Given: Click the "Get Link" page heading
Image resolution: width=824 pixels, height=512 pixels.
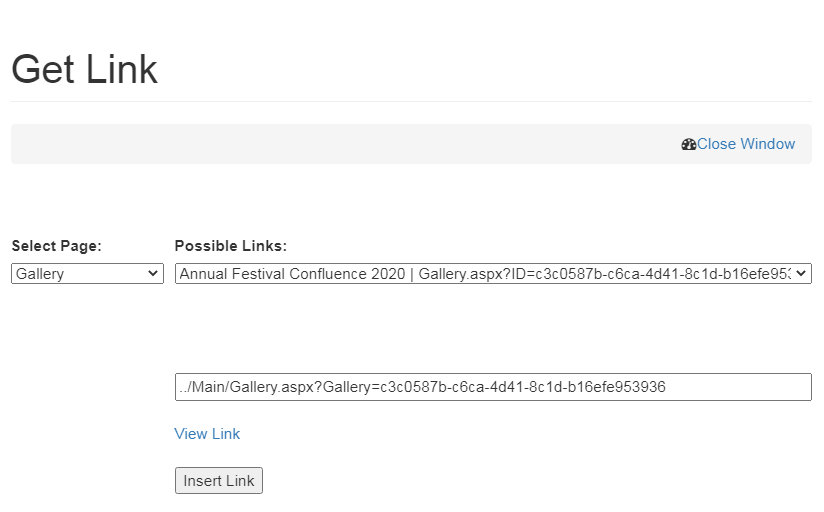Looking at the screenshot, I should 84,69.
